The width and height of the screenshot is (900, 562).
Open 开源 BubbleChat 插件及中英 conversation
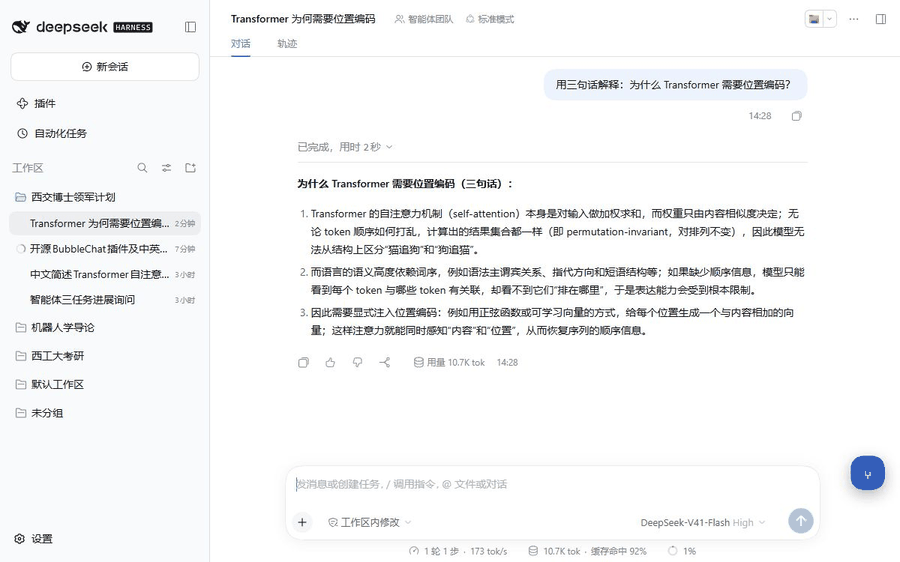pos(105,249)
